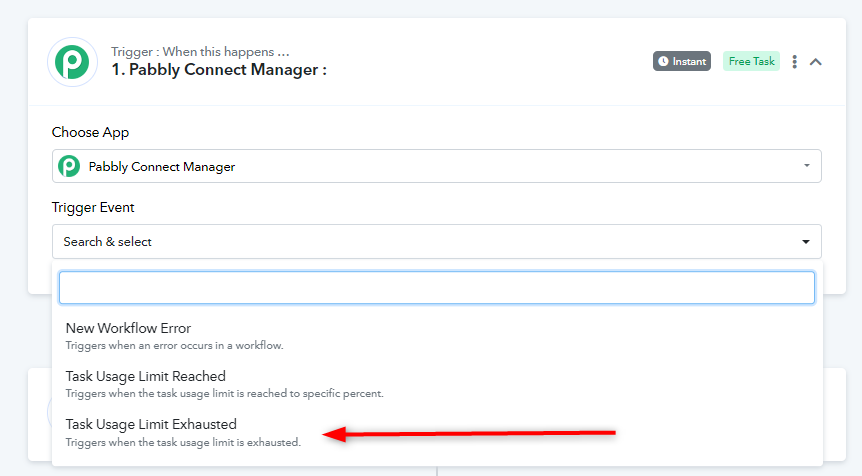Screen dimensions: 862x476
Task: Open the Choose App dropdown arrow
Action: coord(806,165)
